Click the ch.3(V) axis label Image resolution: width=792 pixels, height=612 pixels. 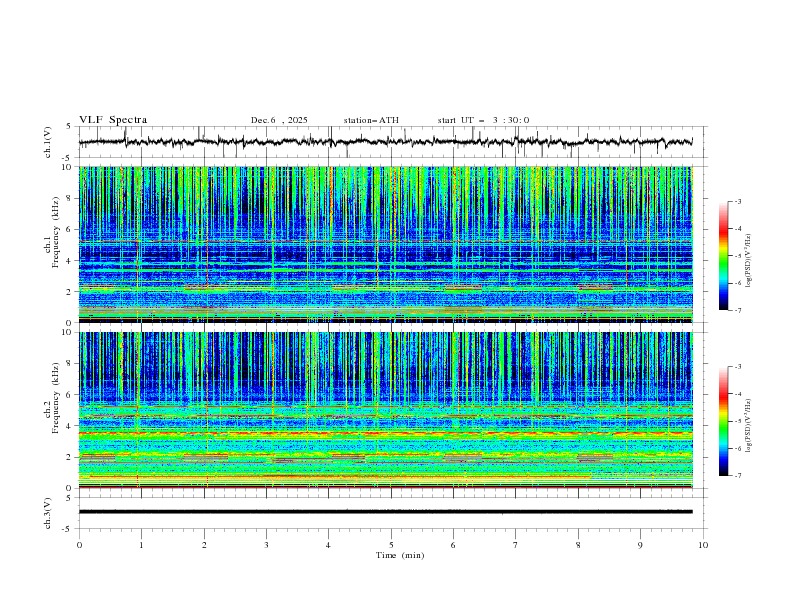(x=48, y=513)
